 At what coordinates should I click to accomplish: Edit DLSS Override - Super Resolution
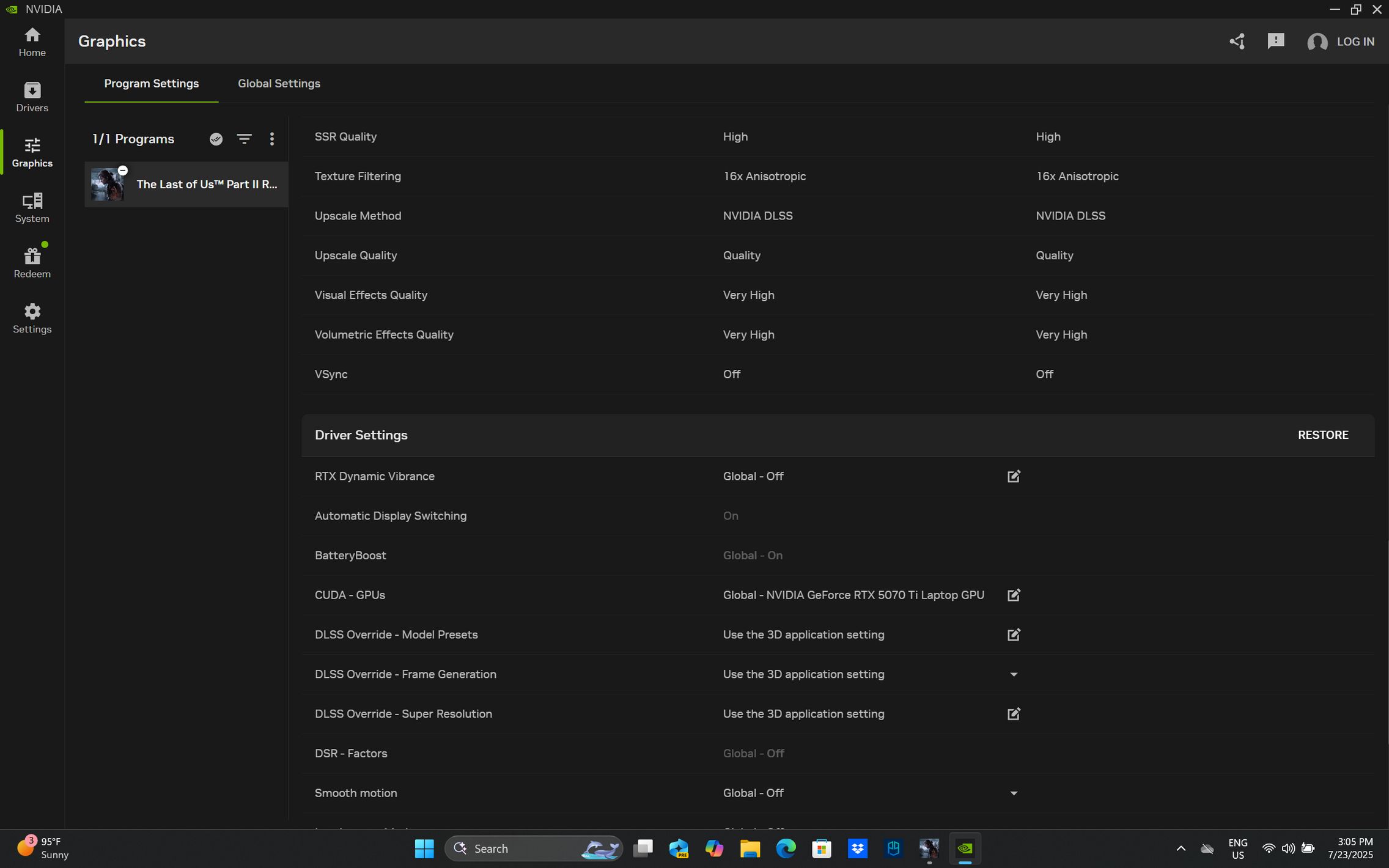pos(1014,714)
